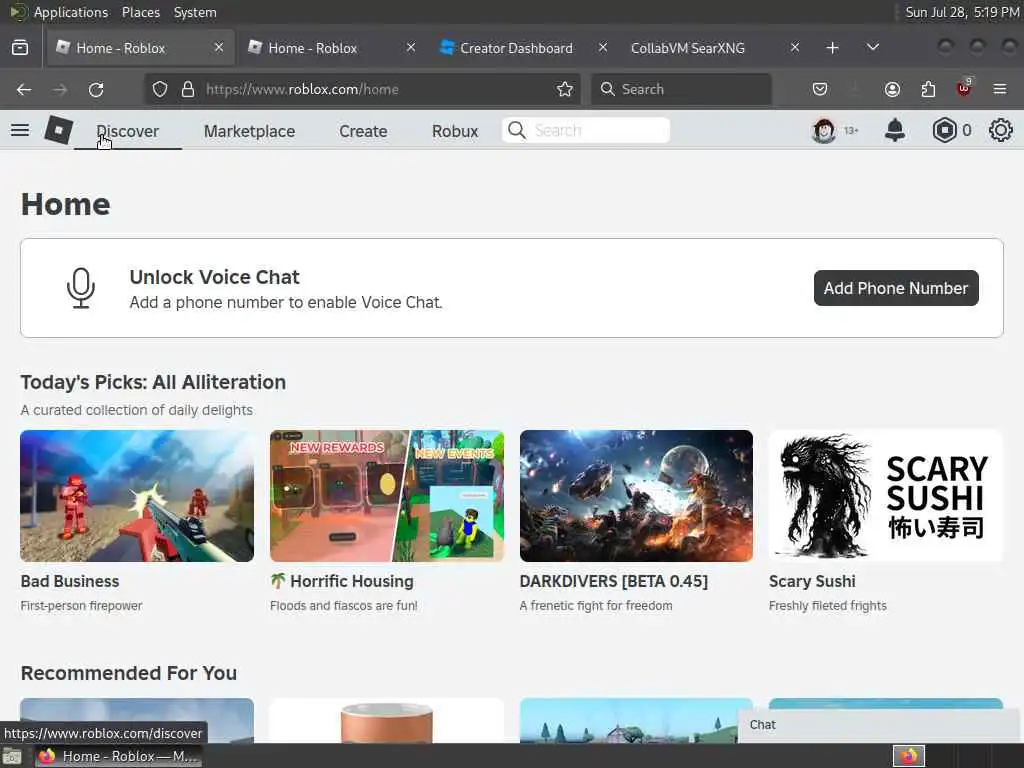This screenshot has width=1024, height=768.
Task: Go to the Marketplace page
Action: [x=249, y=131]
